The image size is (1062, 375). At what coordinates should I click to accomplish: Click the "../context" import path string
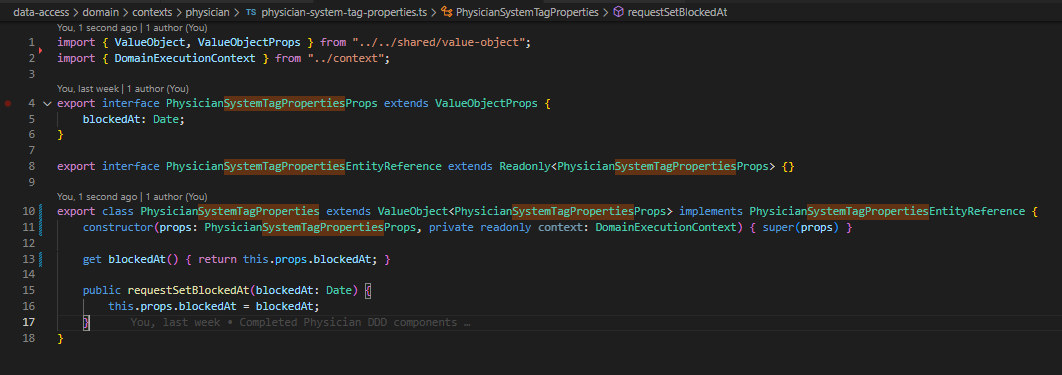(346, 58)
